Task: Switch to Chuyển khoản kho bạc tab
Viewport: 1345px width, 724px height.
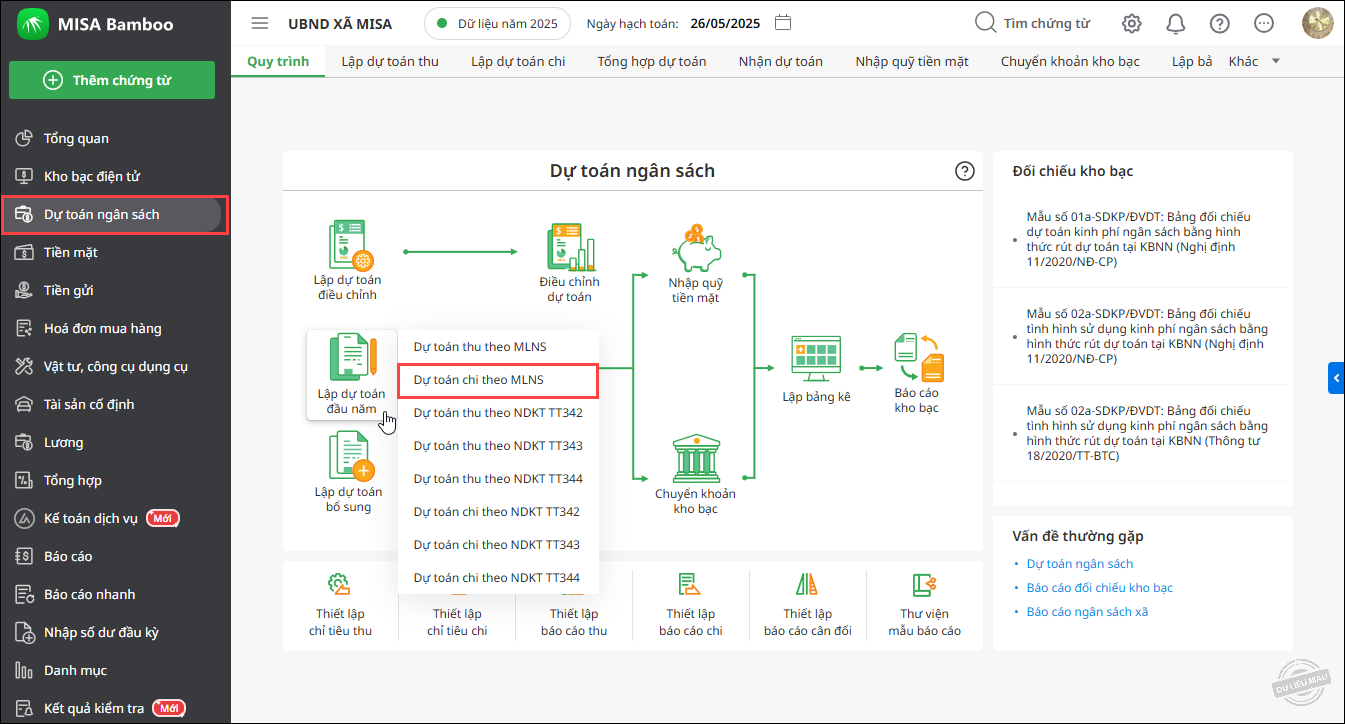Action: (1070, 61)
